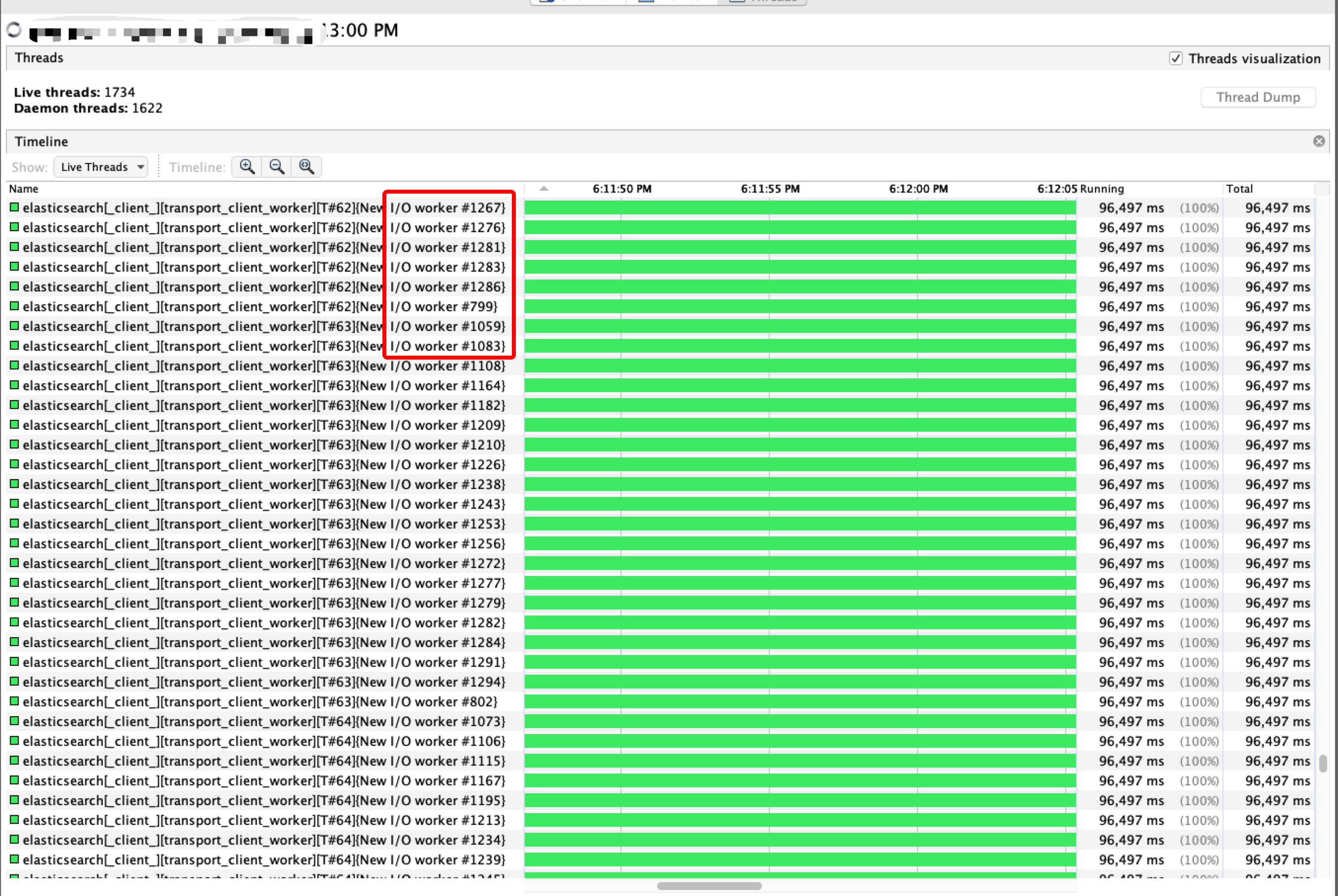Select thread I/O worker #1239 row
Viewport: 1338px width, 896px height.
pyautogui.click(x=661, y=860)
